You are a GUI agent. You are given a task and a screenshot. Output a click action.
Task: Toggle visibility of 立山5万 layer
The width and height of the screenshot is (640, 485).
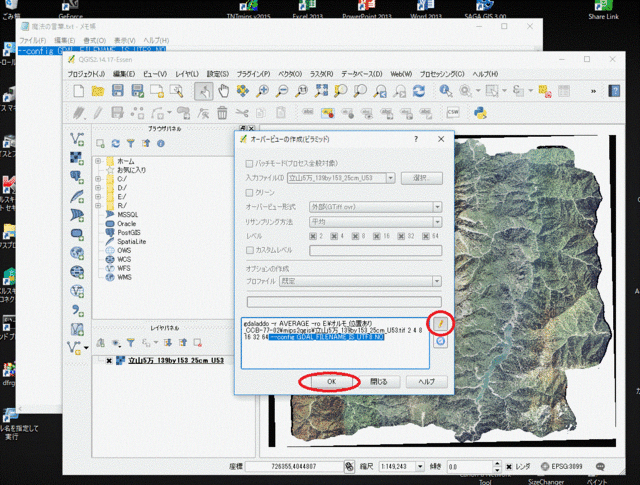pyautogui.click(x=109, y=360)
